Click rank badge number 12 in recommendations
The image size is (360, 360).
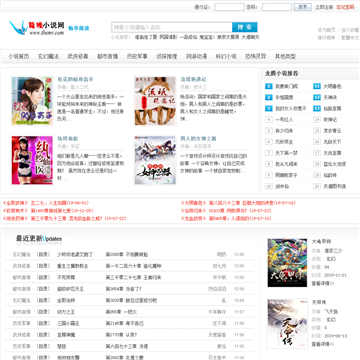click(x=317, y=97)
